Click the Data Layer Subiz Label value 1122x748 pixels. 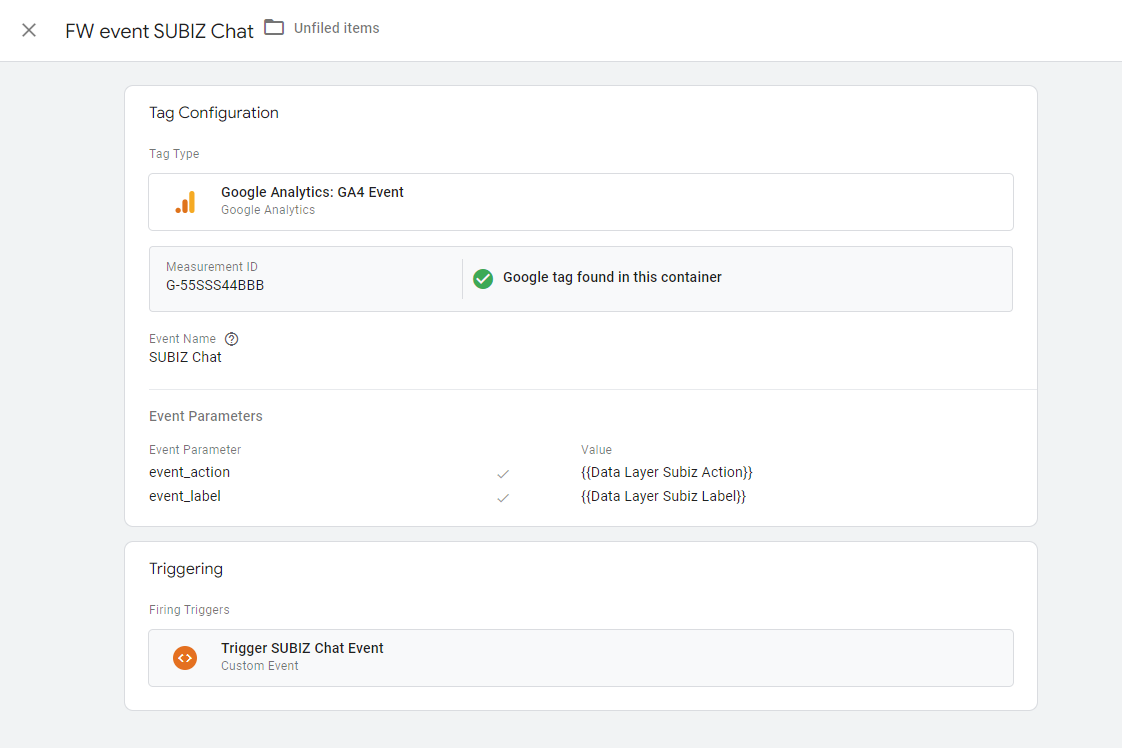(663, 496)
